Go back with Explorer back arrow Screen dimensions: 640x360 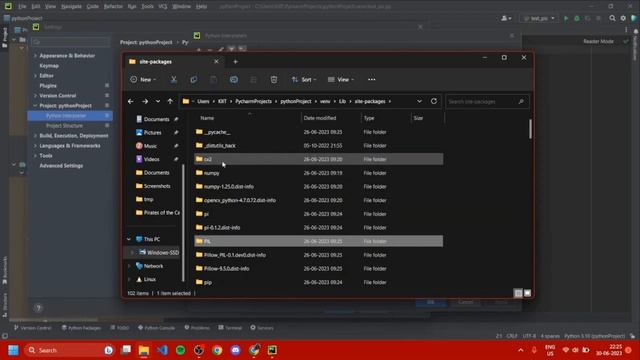pyautogui.click(x=131, y=101)
